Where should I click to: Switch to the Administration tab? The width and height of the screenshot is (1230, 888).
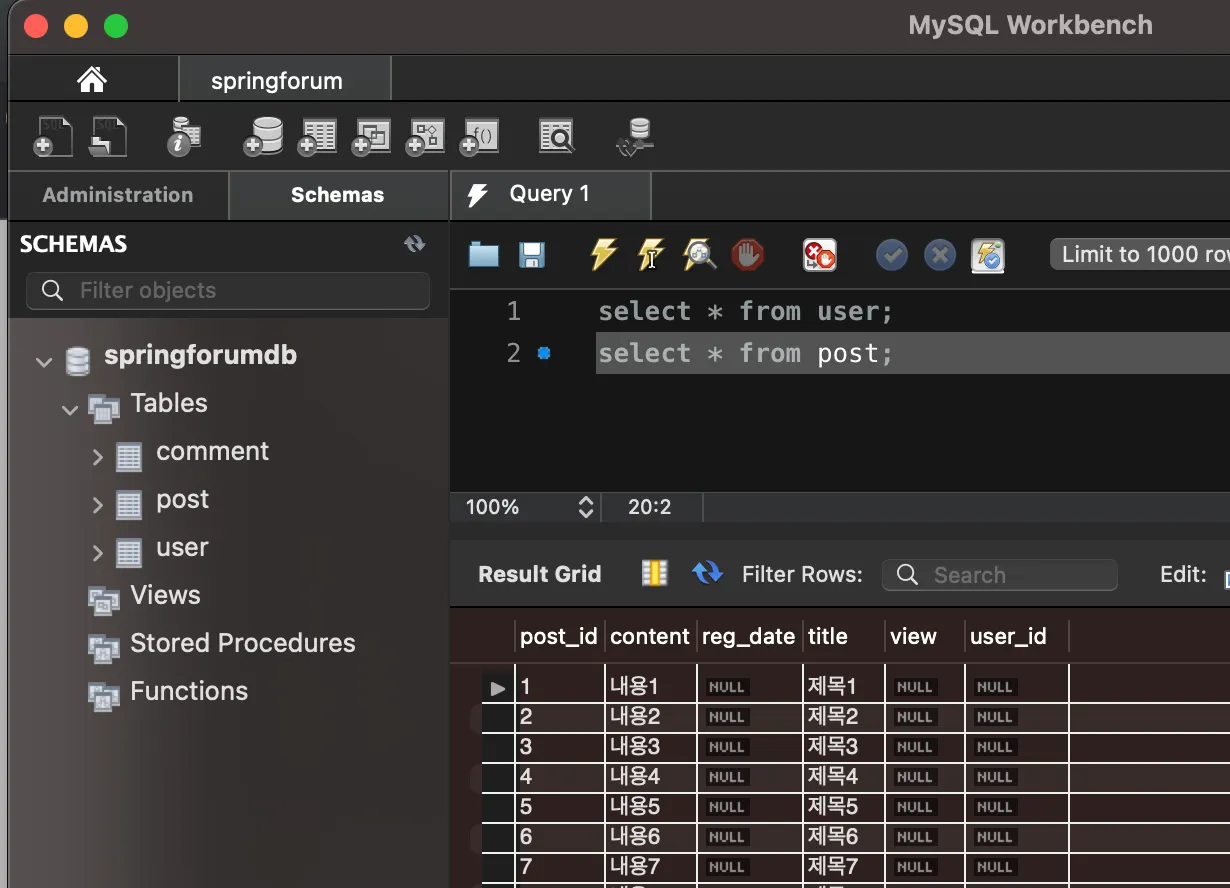point(118,195)
